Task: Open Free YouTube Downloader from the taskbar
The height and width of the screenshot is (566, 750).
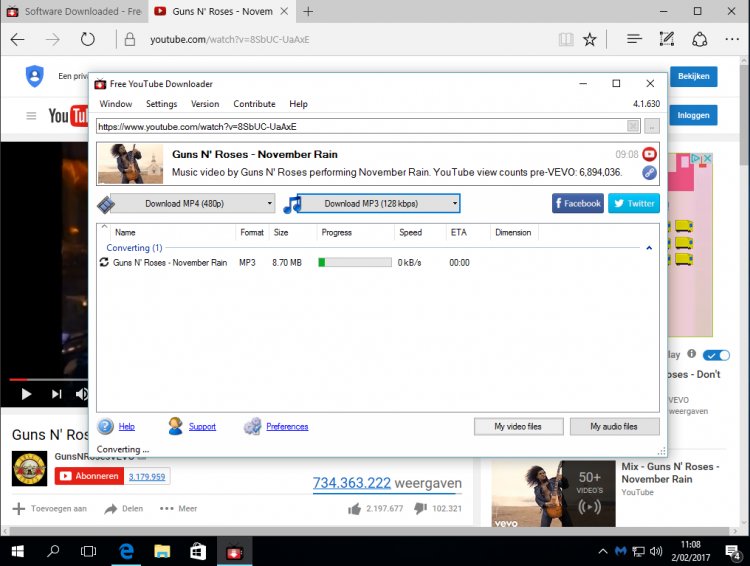Action: pos(236,551)
